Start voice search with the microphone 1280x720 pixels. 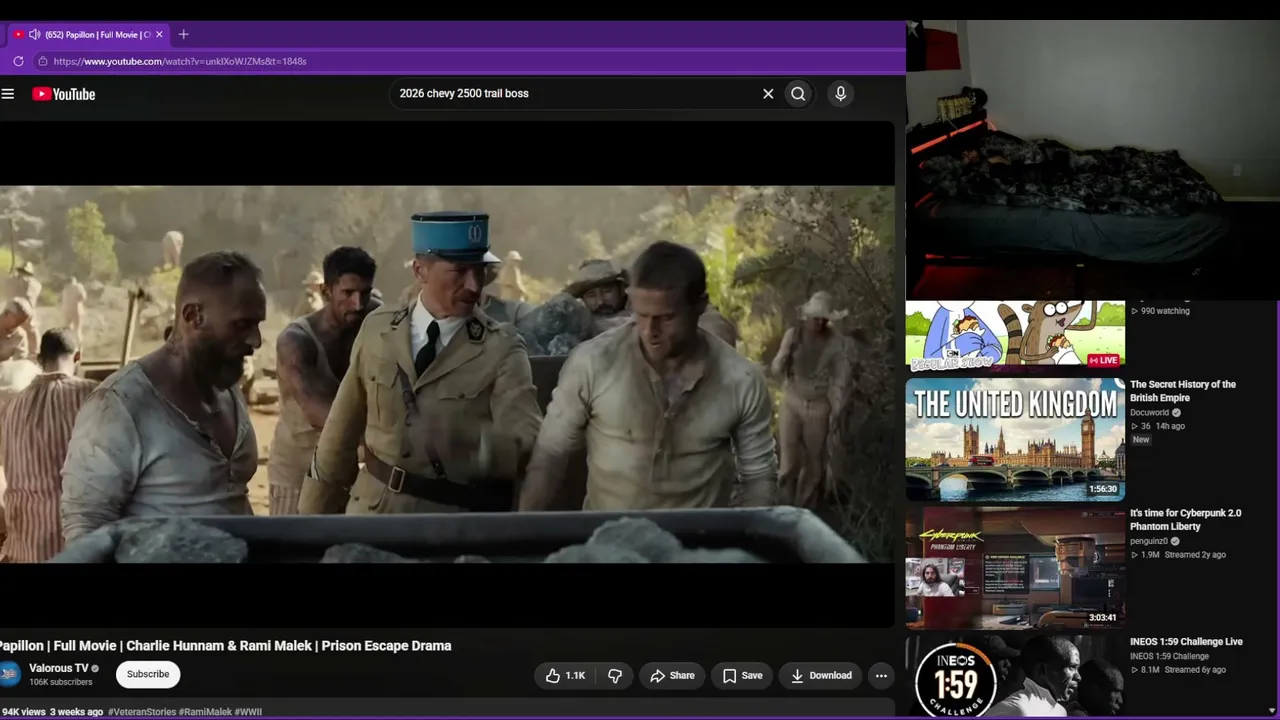(840, 94)
